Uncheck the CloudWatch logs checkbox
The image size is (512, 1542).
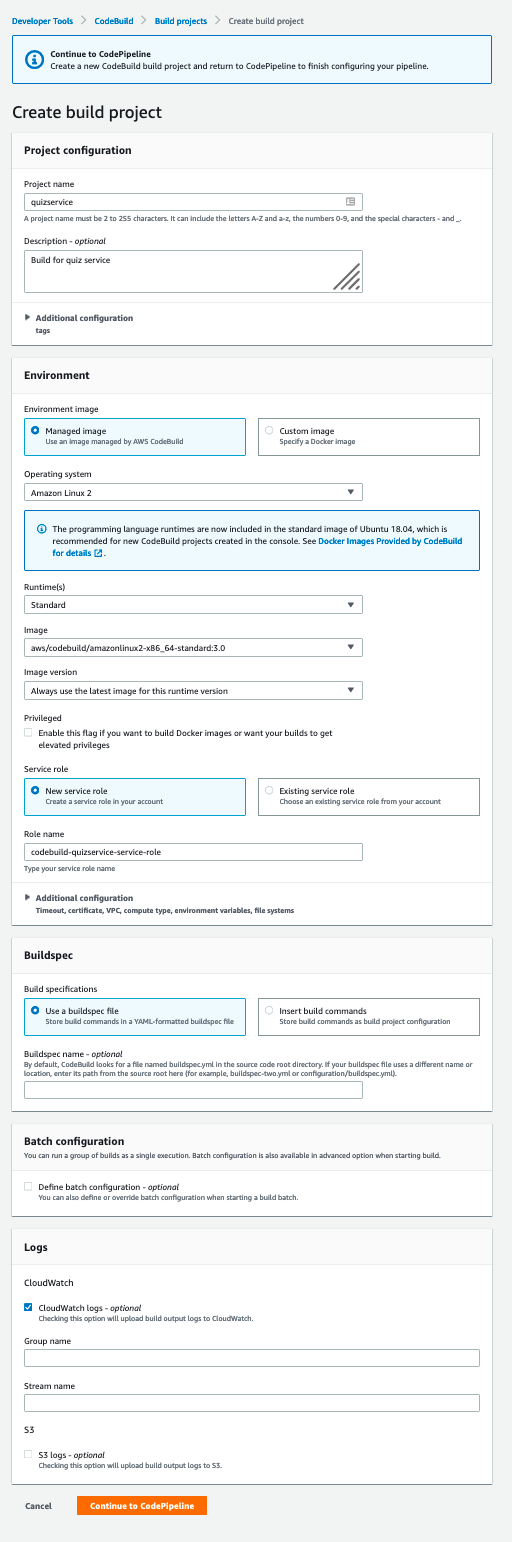point(28,1307)
